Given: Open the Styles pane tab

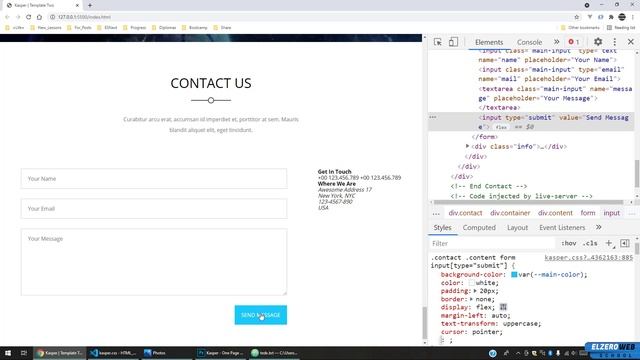Looking at the screenshot, I should [442, 227].
